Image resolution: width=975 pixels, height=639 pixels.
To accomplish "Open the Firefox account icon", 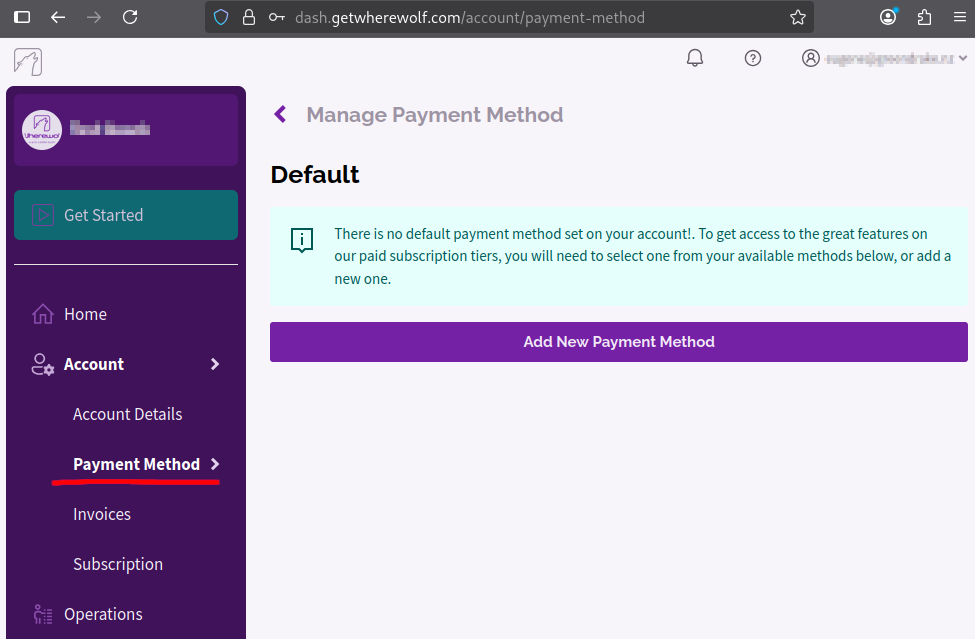I will [x=888, y=17].
